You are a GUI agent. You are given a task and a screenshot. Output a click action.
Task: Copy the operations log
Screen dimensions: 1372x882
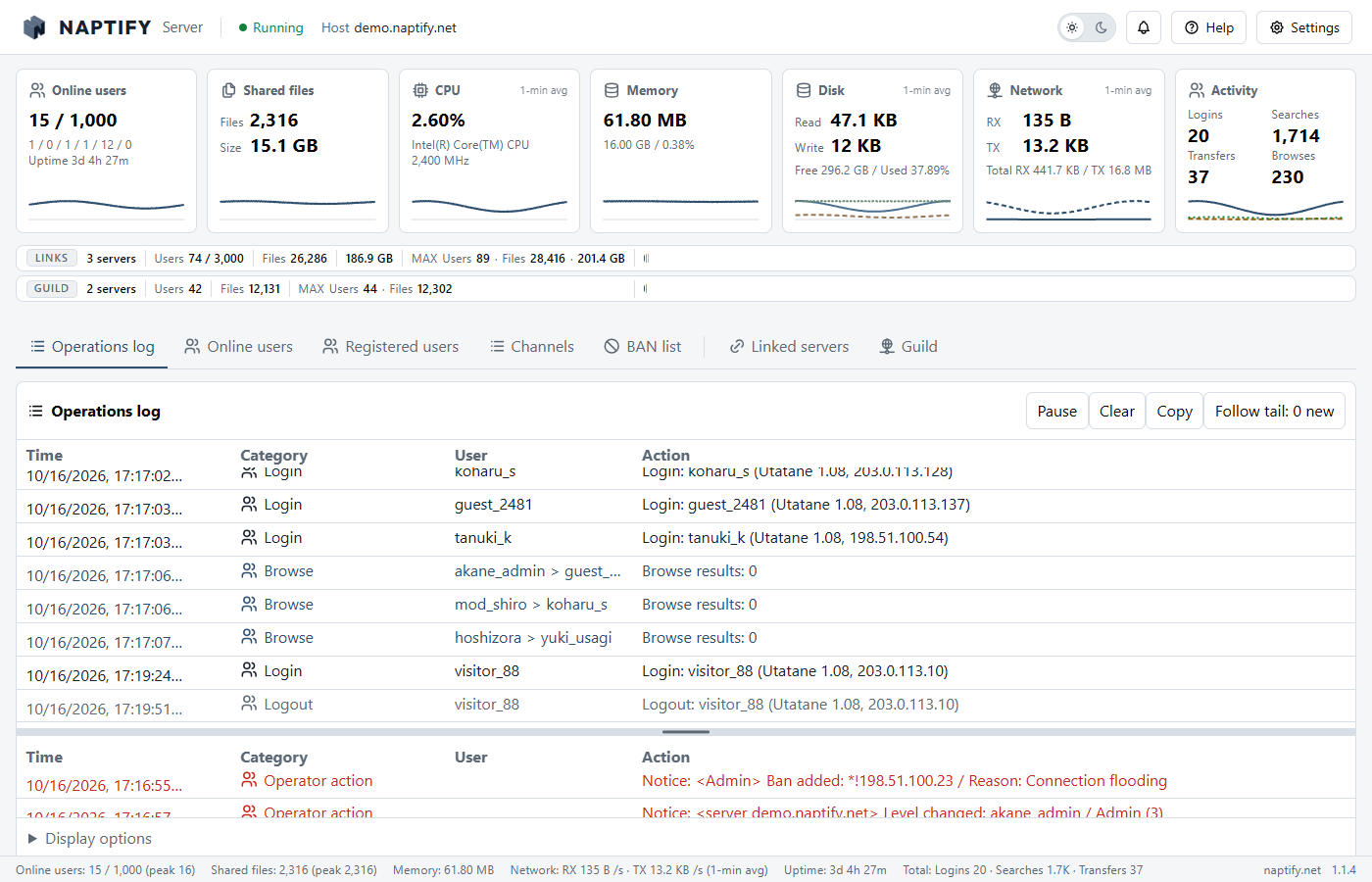point(1174,411)
